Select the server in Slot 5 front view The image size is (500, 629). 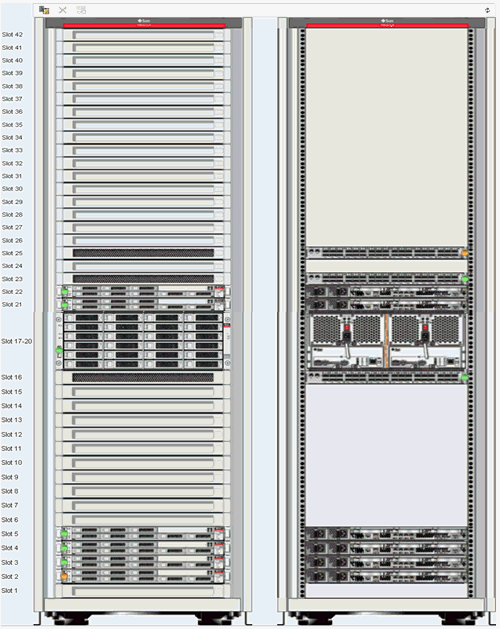tap(143, 534)
